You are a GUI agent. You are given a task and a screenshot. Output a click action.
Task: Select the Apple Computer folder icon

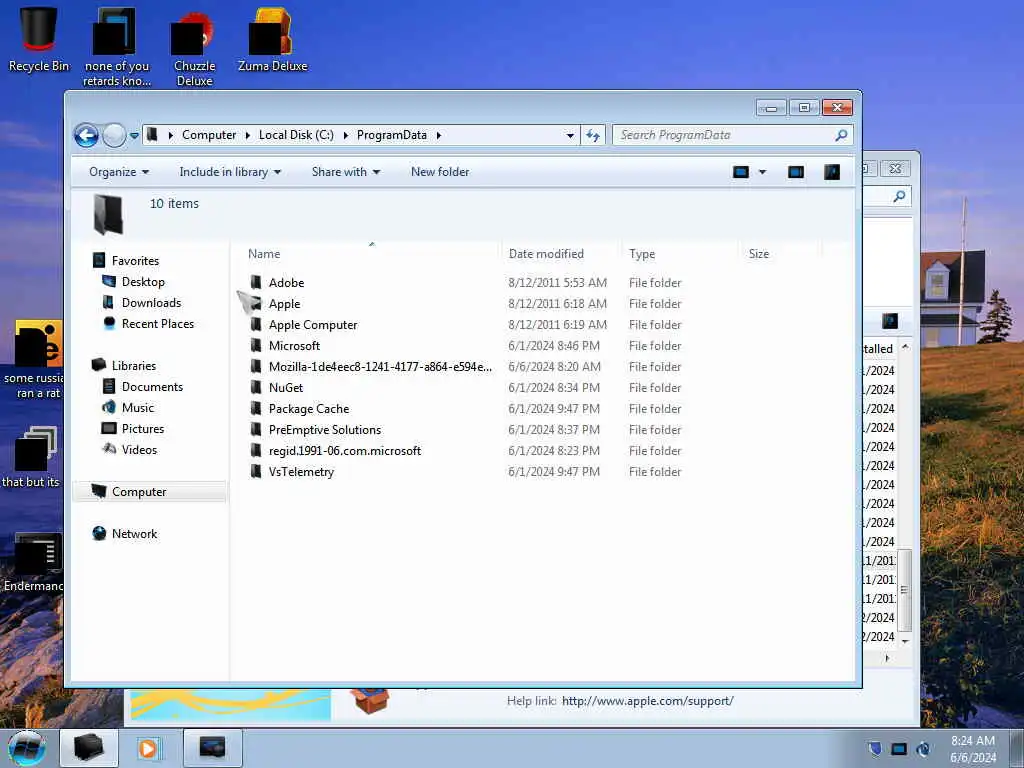pyautogui.click(x=256, y=325)
